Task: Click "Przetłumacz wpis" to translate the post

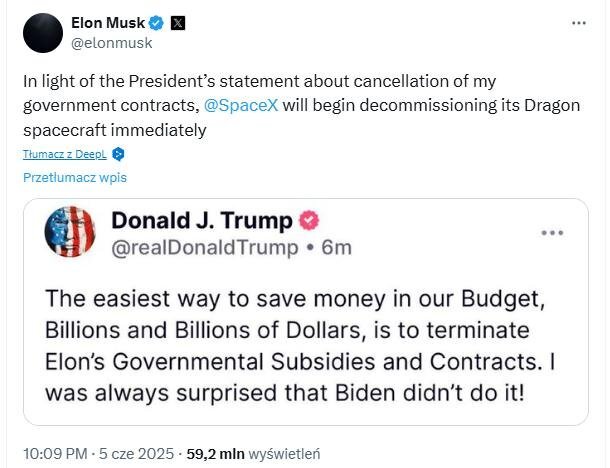Action: pos(75,178)
